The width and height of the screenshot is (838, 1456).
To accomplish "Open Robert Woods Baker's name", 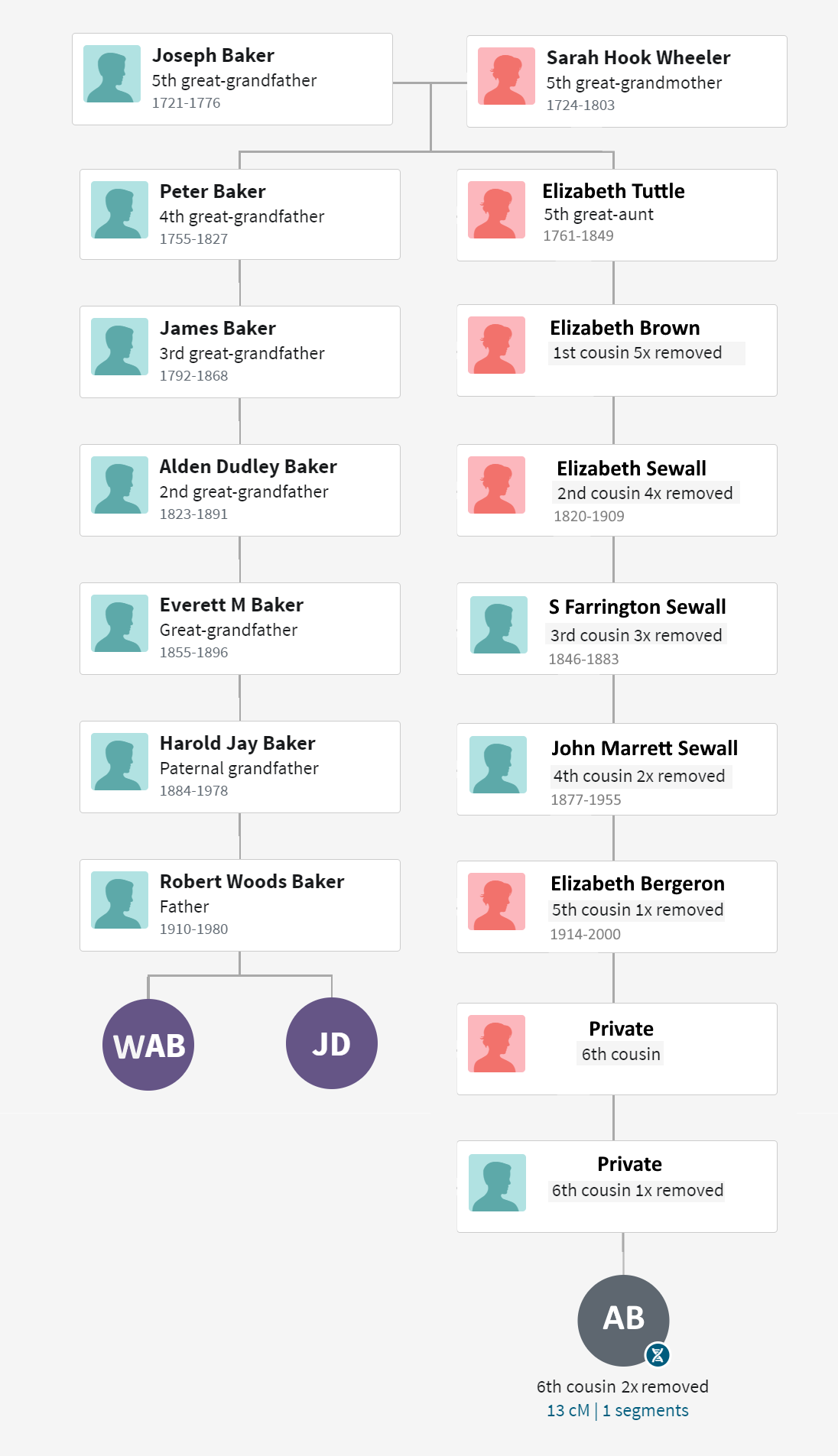I will pyautogui.click(x=252, y=881).
